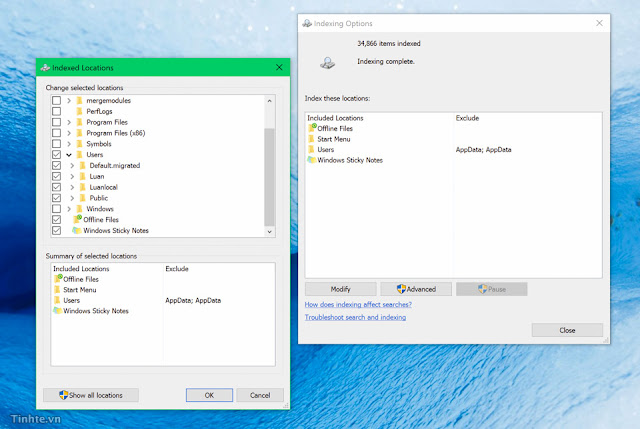Uncheck the Offline Files checkbox

point(56,219)
